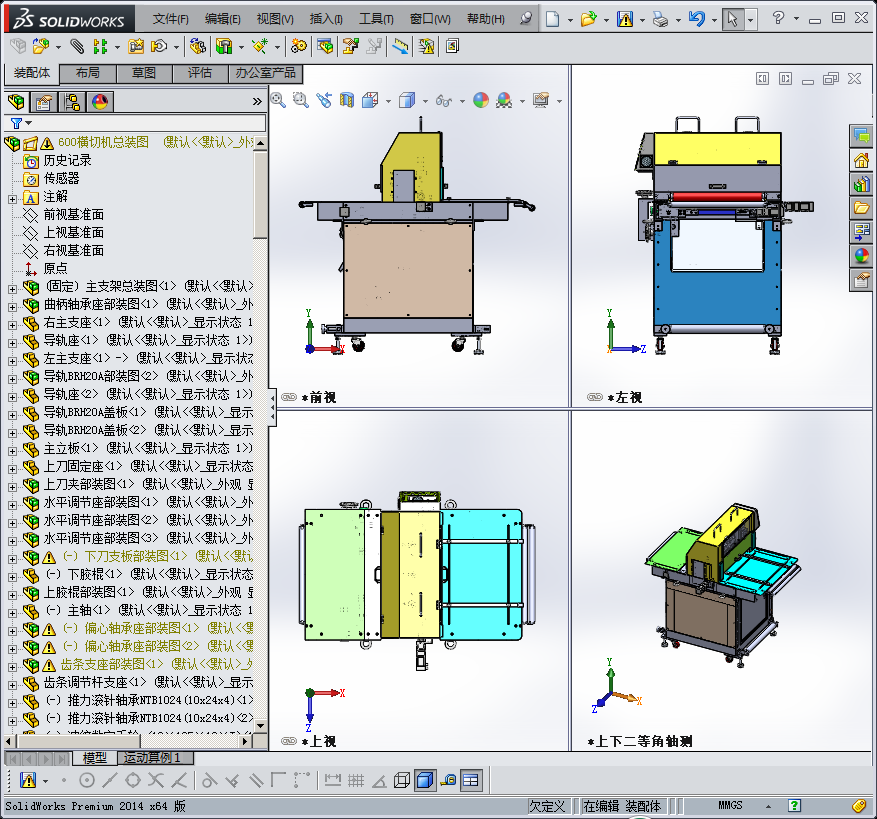Open Design Library icon in task pane

[x=861, y=184]
